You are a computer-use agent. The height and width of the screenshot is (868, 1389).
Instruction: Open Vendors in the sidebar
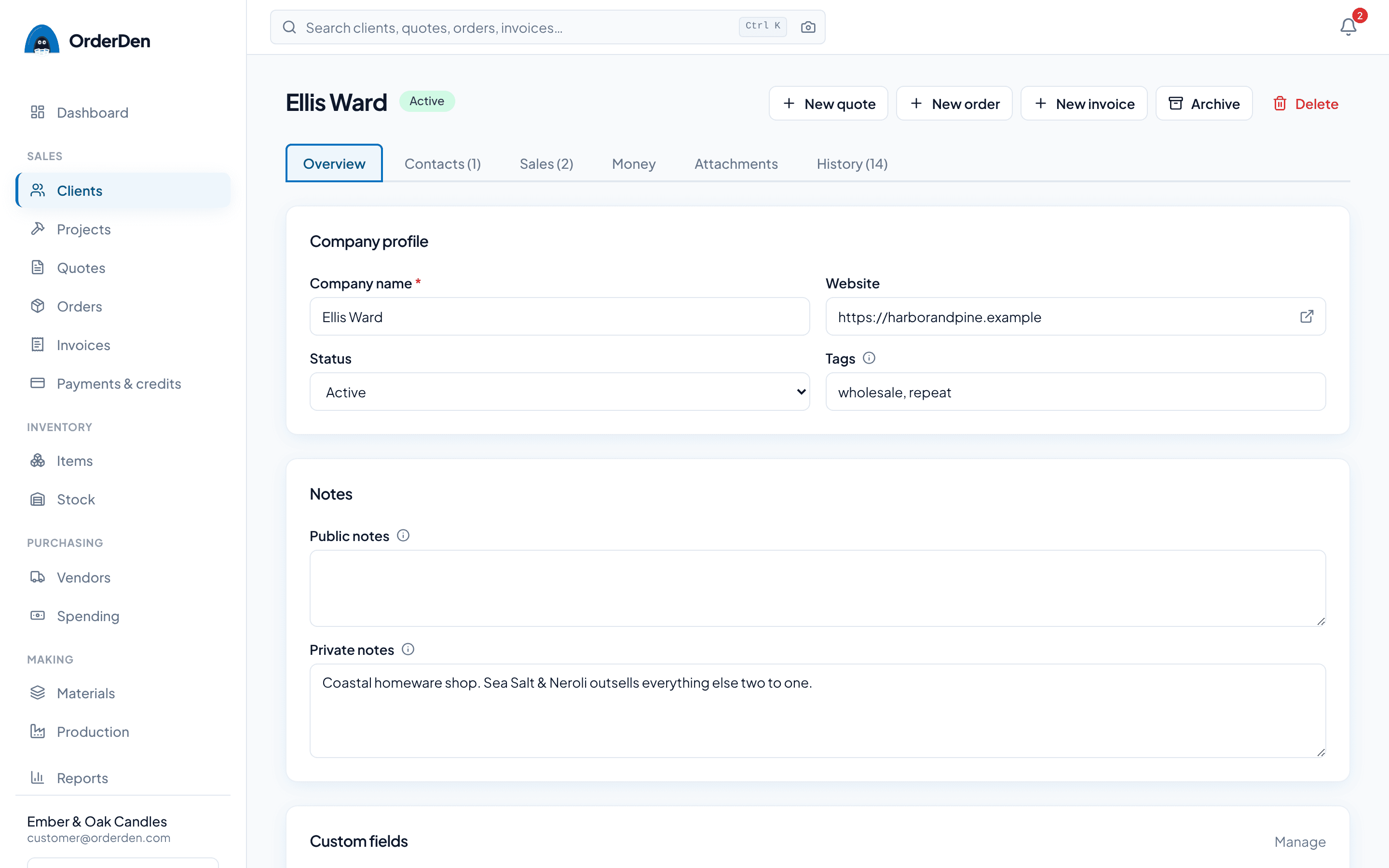123,577
